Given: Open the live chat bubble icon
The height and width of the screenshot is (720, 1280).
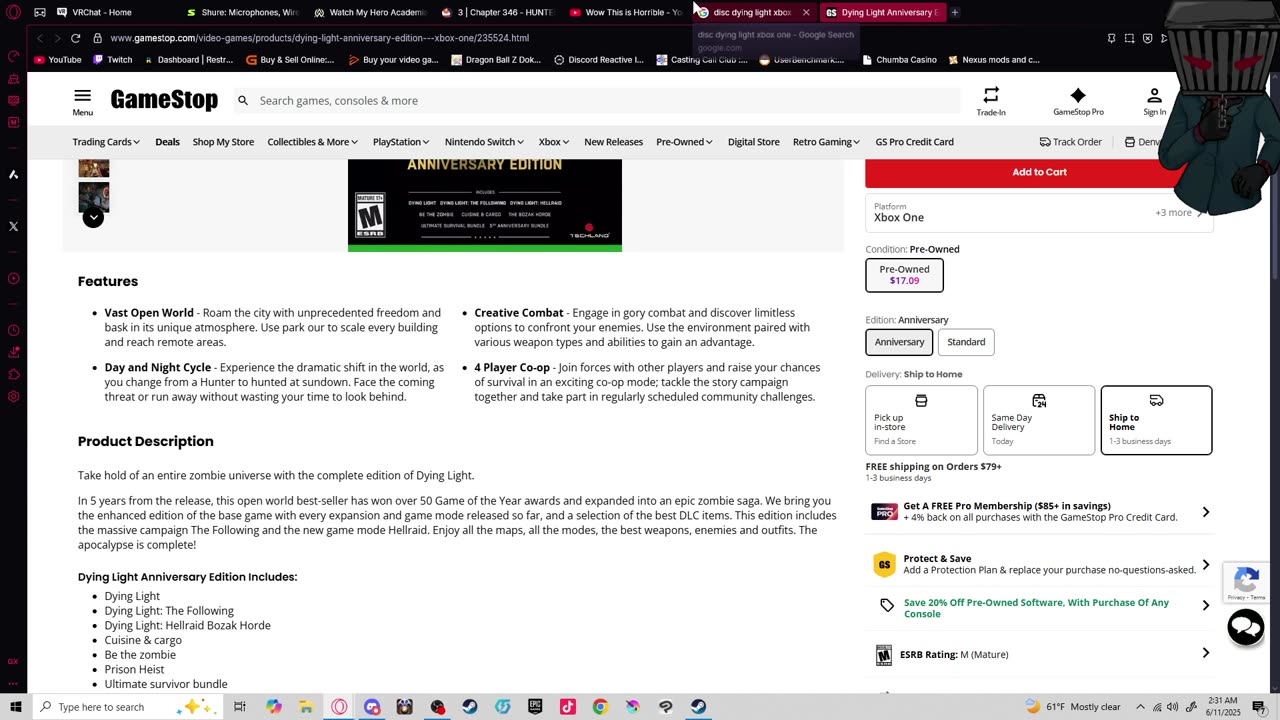Looking at the screenshot, I should (x=1246, y=627).
